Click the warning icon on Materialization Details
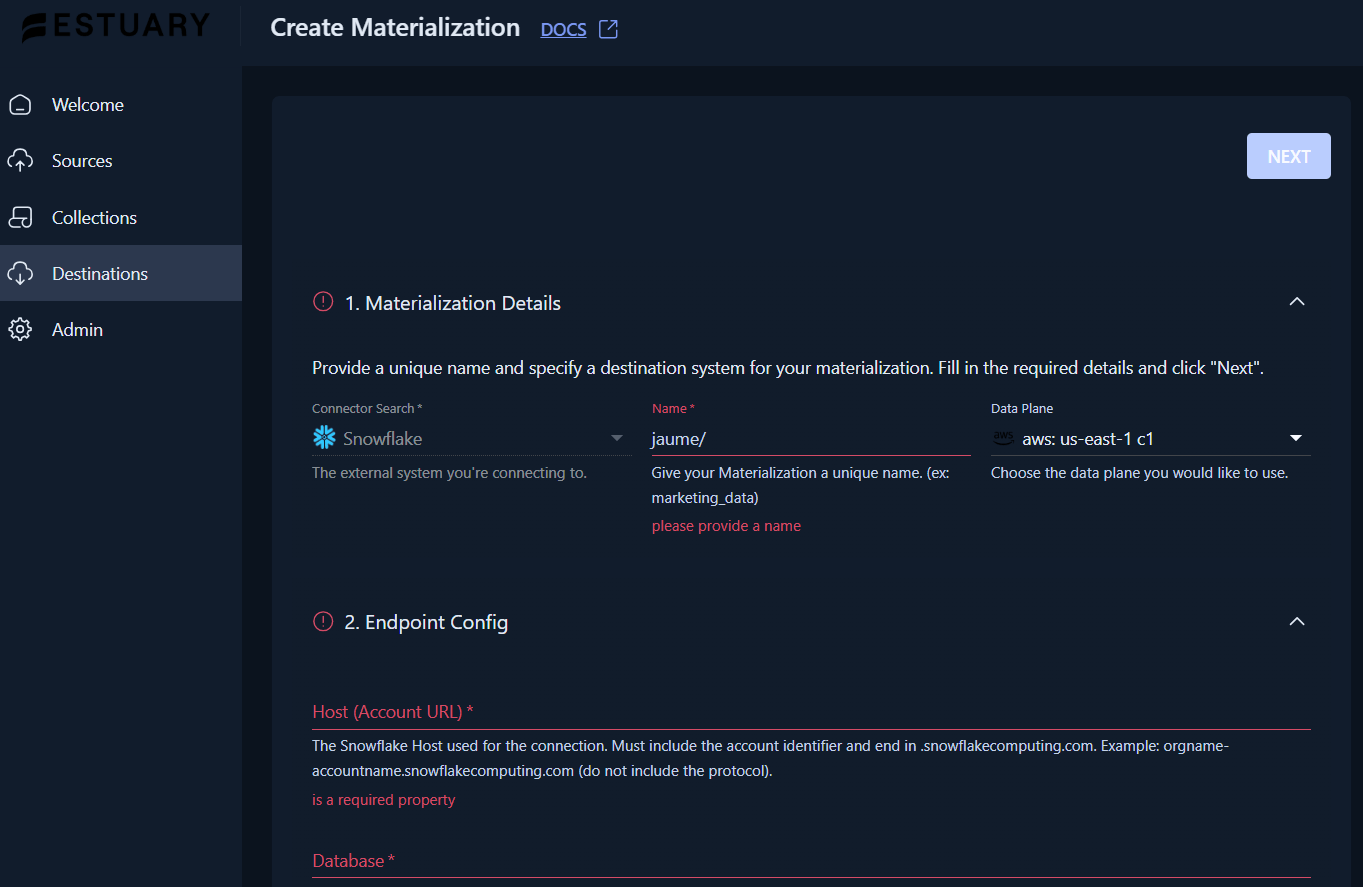Screen dimensions: 1363x887 (322, 302)
